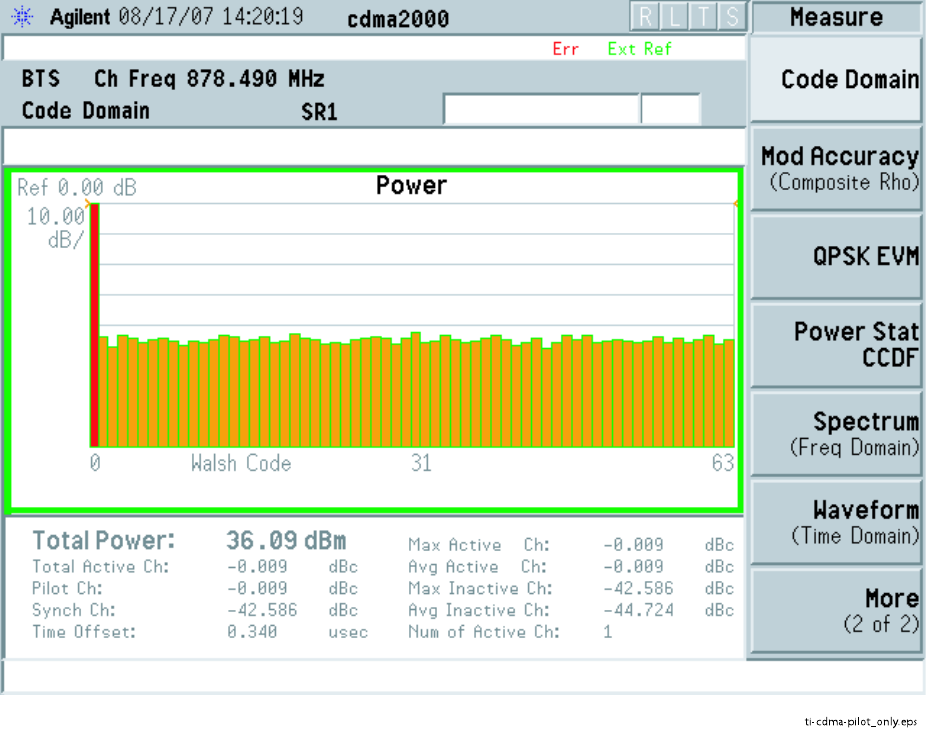Click Ch Freq 878.490 MHz readout

tap(209, 79)
